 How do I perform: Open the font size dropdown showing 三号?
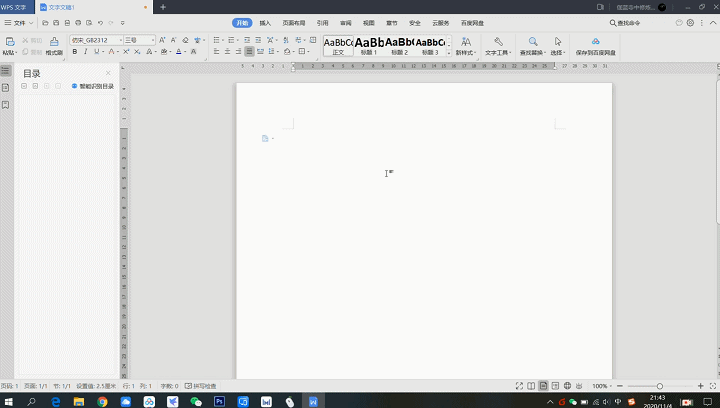click(139, 40)
